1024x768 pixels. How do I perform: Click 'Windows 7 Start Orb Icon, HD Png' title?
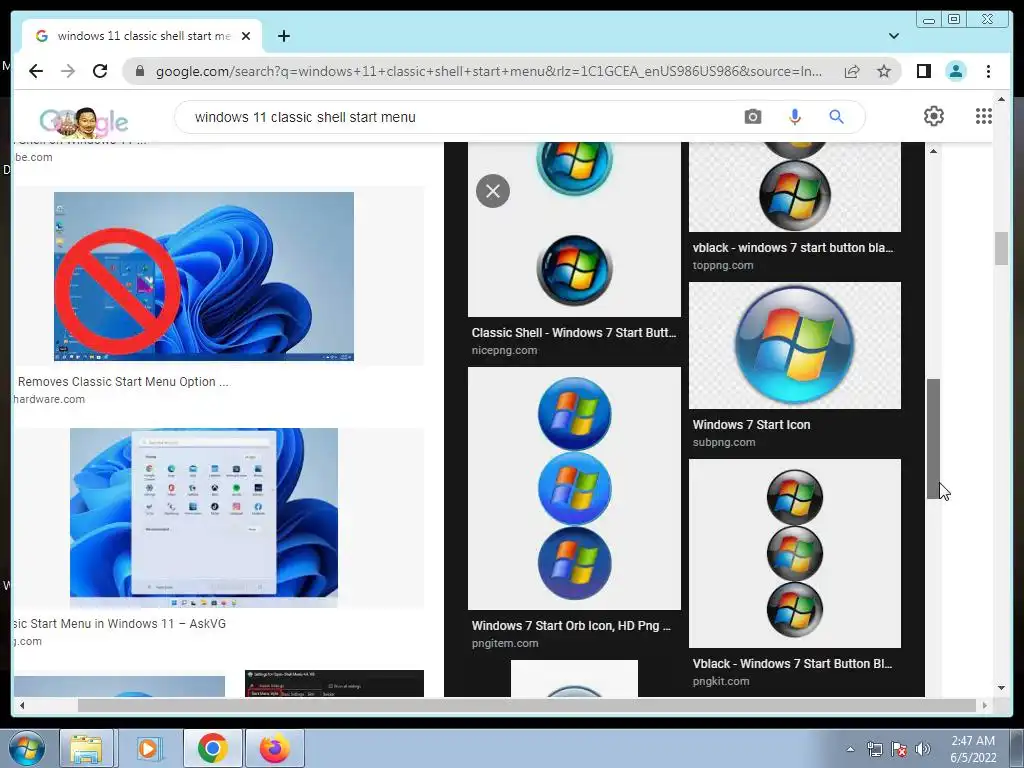point(571,626)
